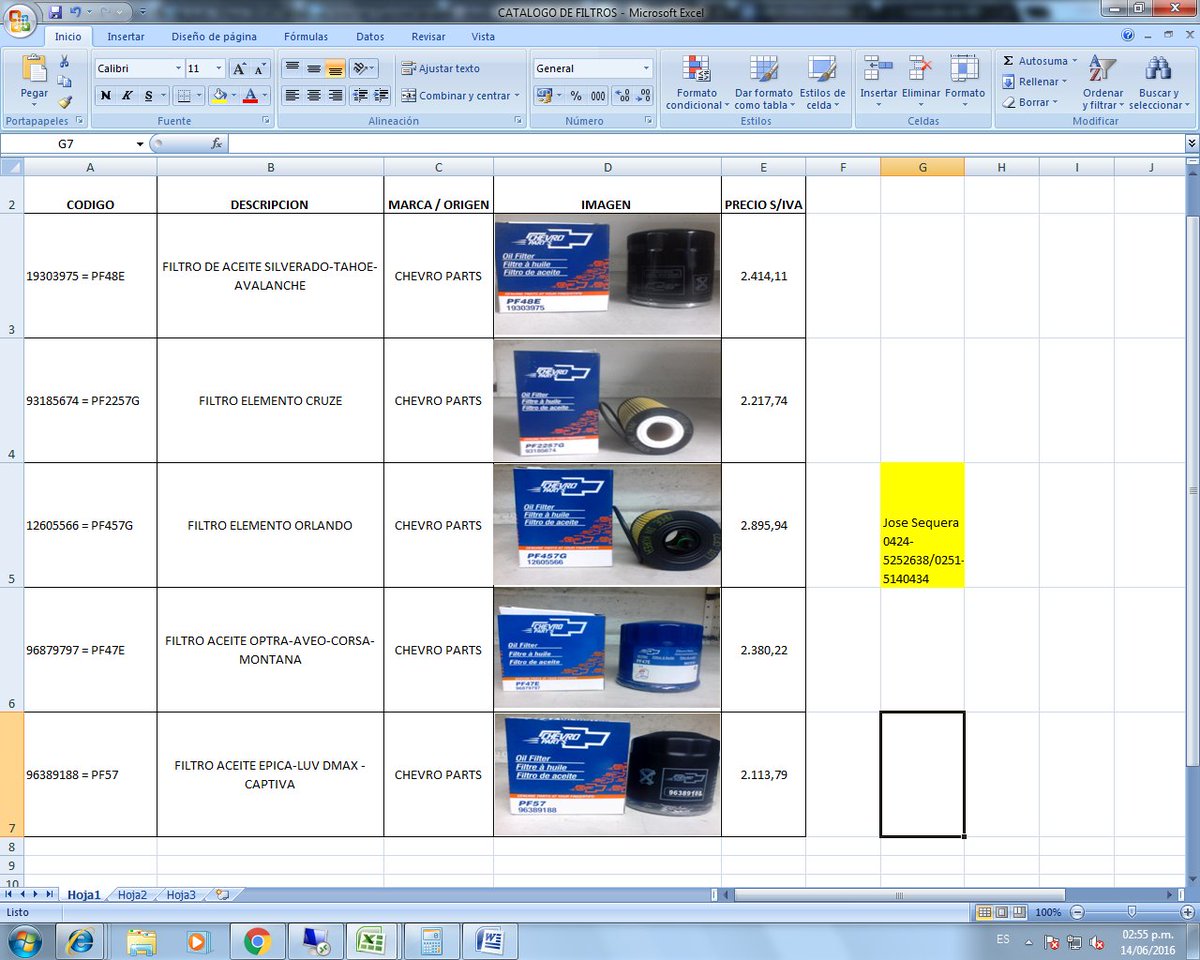Click the zoom out minus control
The width and height of the screenshot is (1200, 960).
click(1076, 912)
